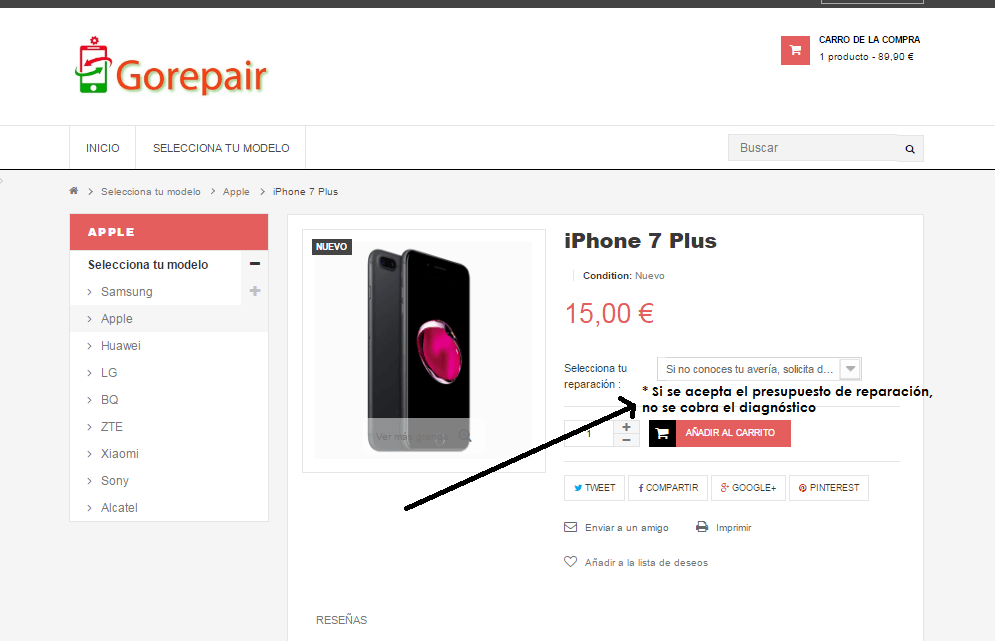Click the search magnifier icon
The image size is (995, 641).
tap(910, 149)
